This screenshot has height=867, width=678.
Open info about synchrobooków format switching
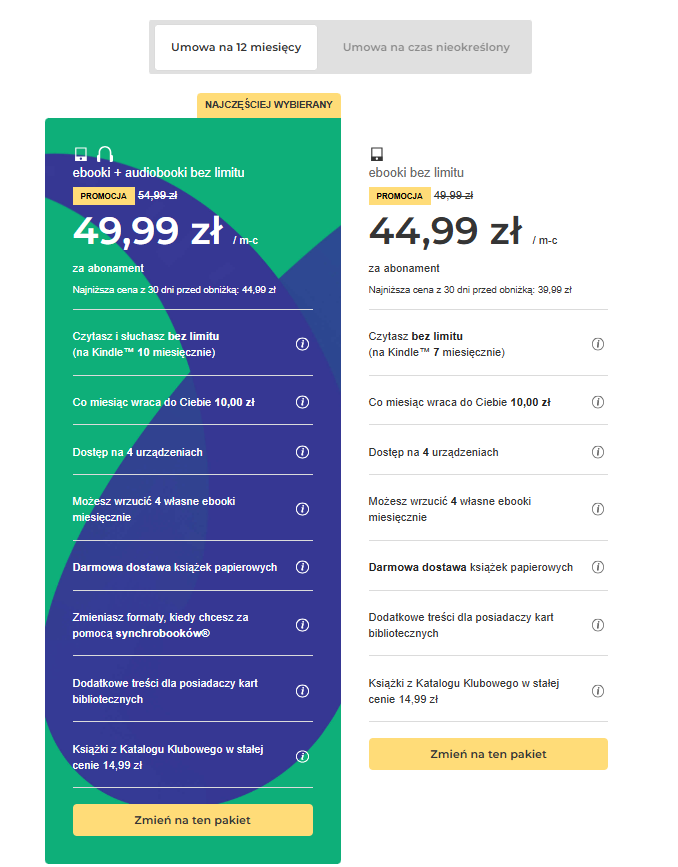pyautogui.click(x=303, y=625)
